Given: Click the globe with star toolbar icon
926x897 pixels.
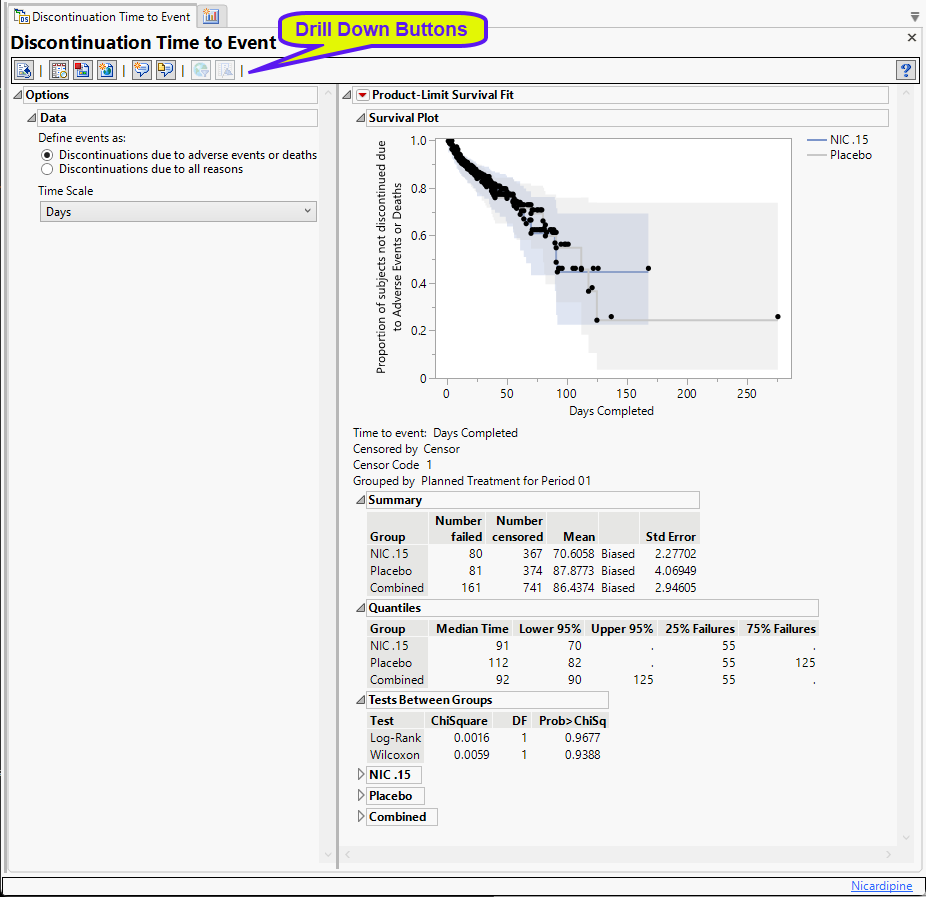Looking at the screenshot, I should point(106,70).
